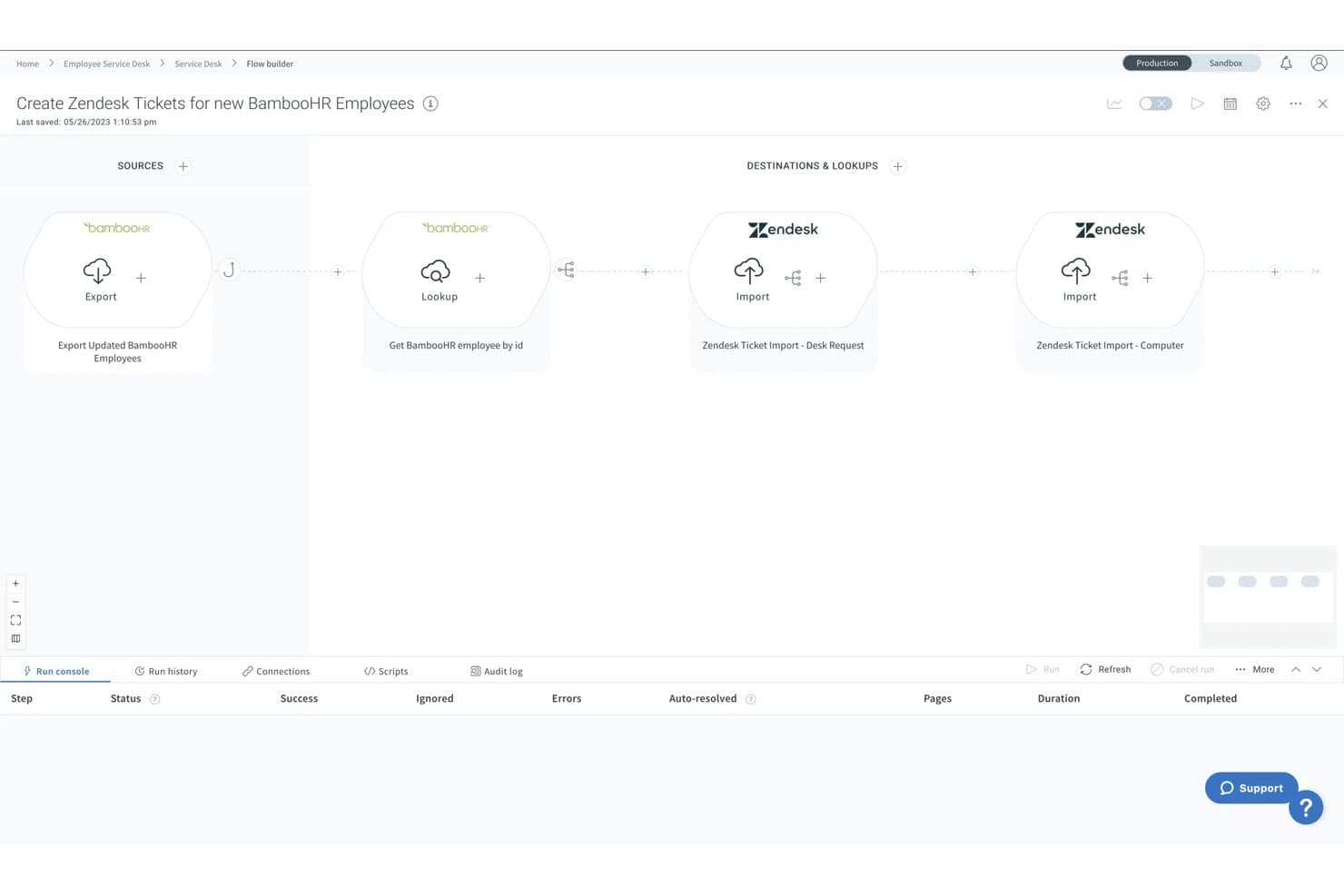Open the flow schedule calendar icon
Screen dimensions: 1344x896
click(1230, 103)
